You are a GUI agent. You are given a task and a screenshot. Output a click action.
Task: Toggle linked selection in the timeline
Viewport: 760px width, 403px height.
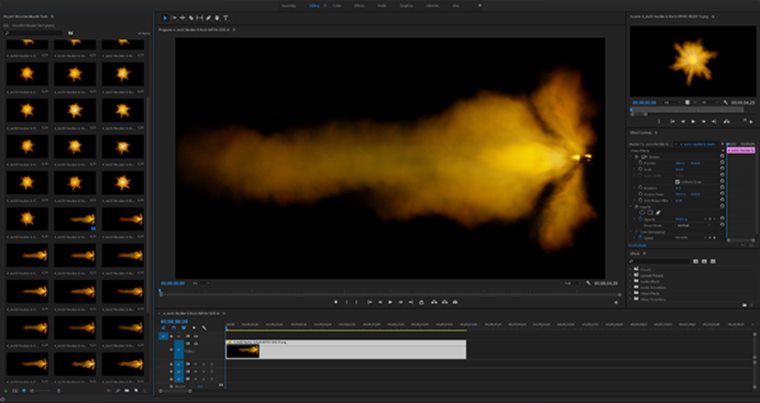(184, 328)
